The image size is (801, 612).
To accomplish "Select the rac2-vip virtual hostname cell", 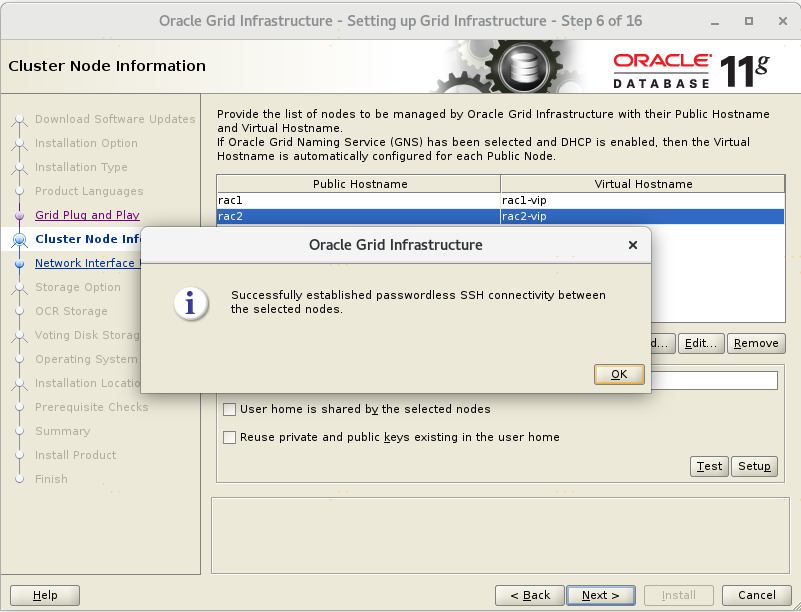I will 642,216.
